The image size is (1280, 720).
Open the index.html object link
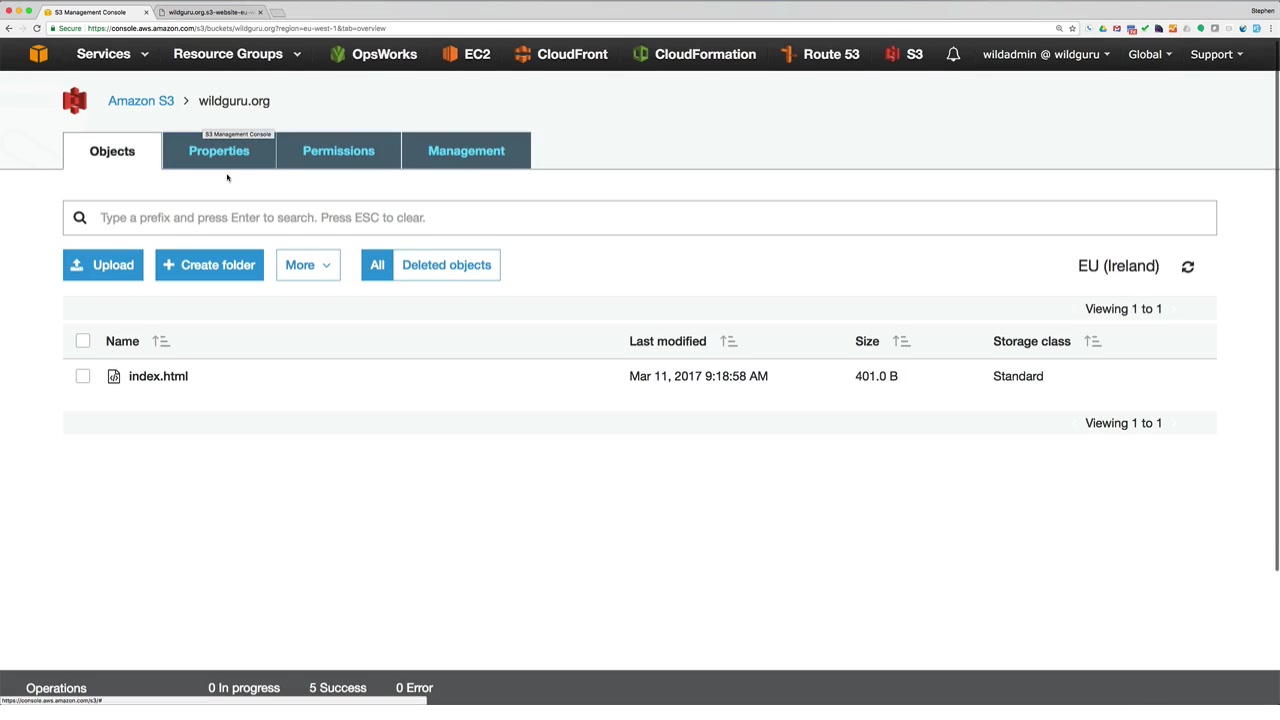pos(158,376)
